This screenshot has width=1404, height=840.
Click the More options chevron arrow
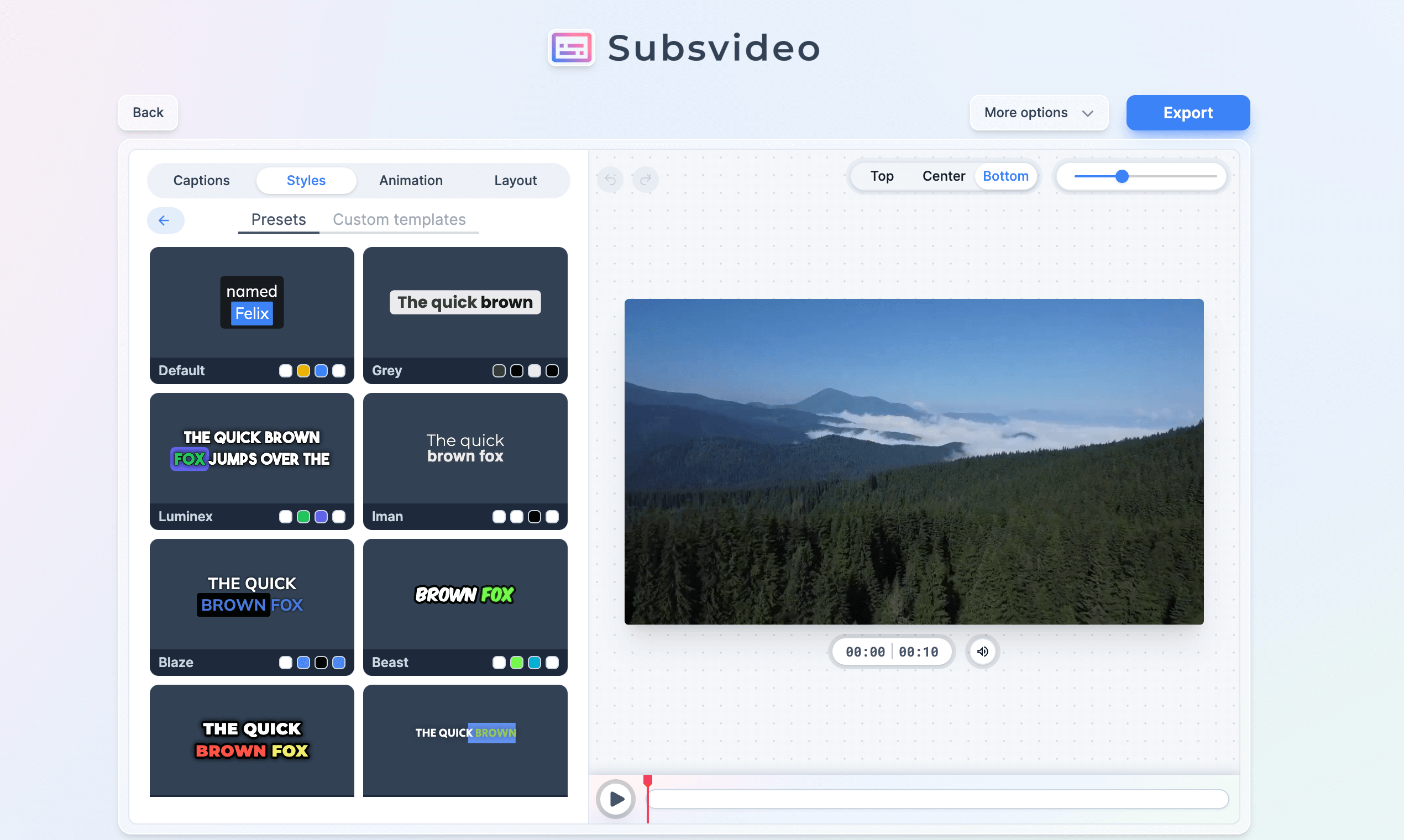pos(1087,113)
